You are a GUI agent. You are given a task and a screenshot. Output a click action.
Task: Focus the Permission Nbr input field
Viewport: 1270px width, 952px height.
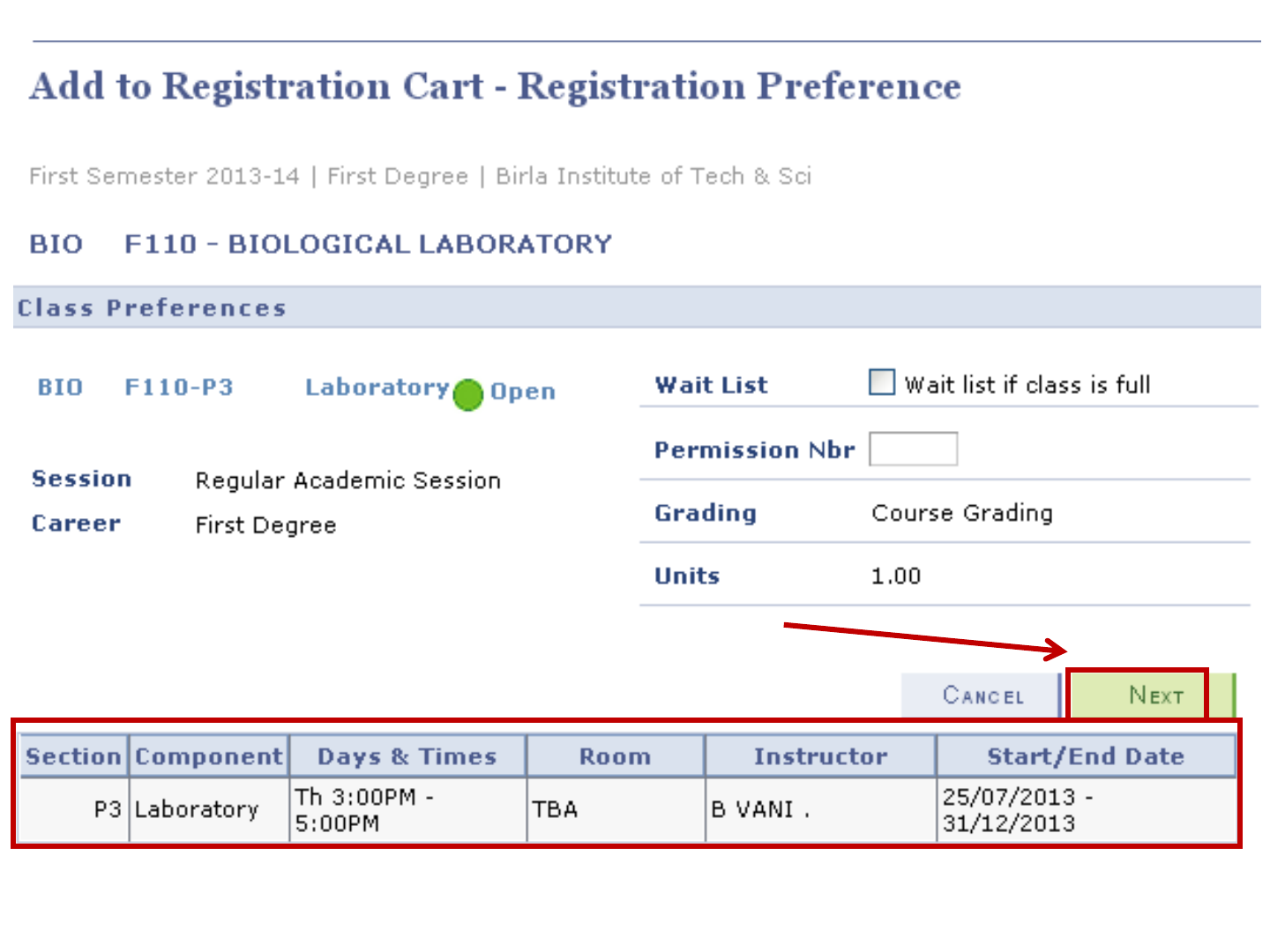913,449
